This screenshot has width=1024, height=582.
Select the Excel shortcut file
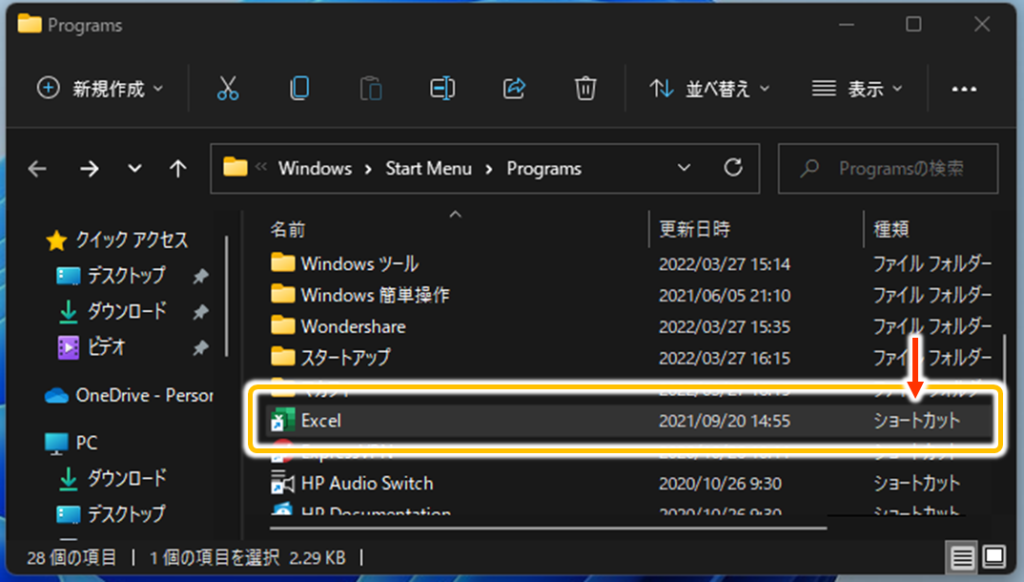tap(322, 421)
